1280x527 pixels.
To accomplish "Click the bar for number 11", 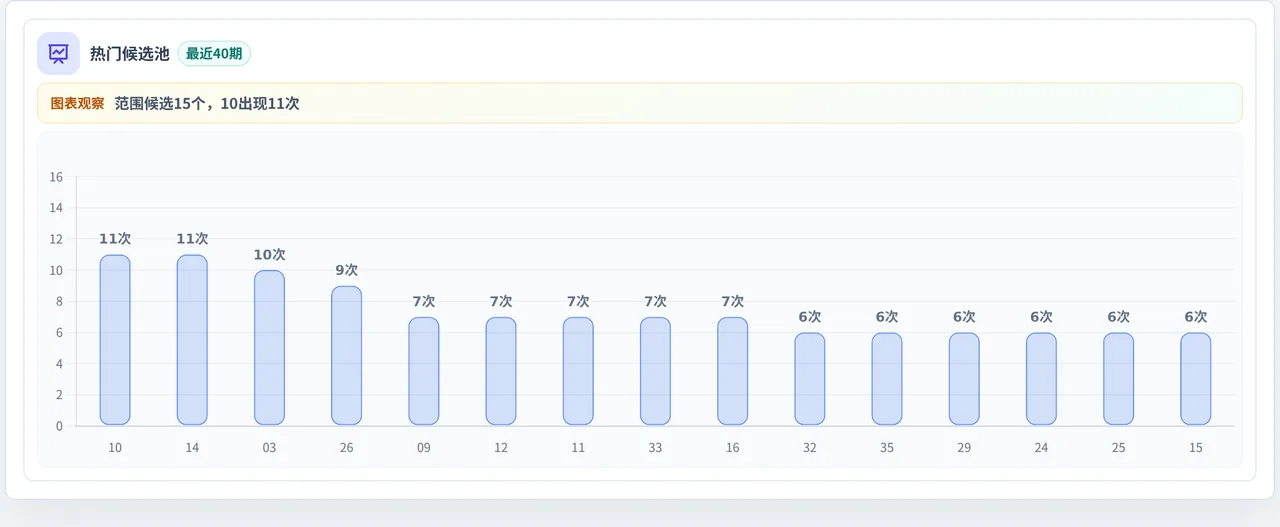I will pyautogui.click(x=578, y=371).
